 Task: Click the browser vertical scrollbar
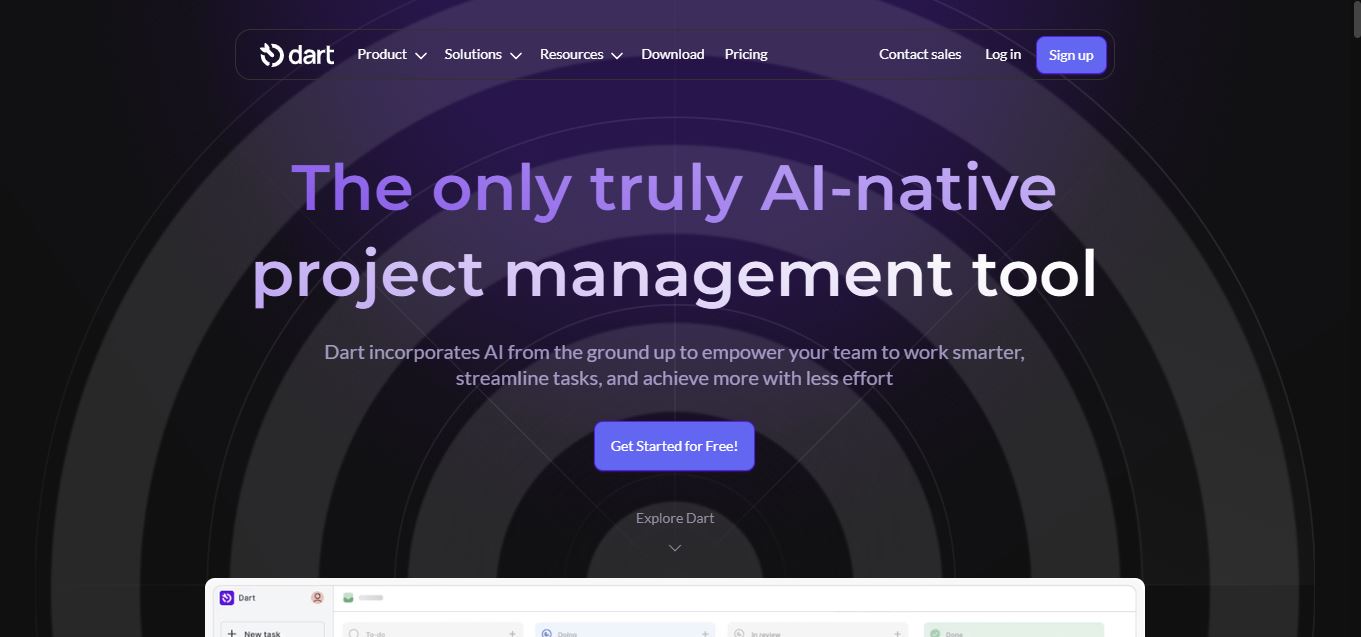click(x=1353, y=318)
